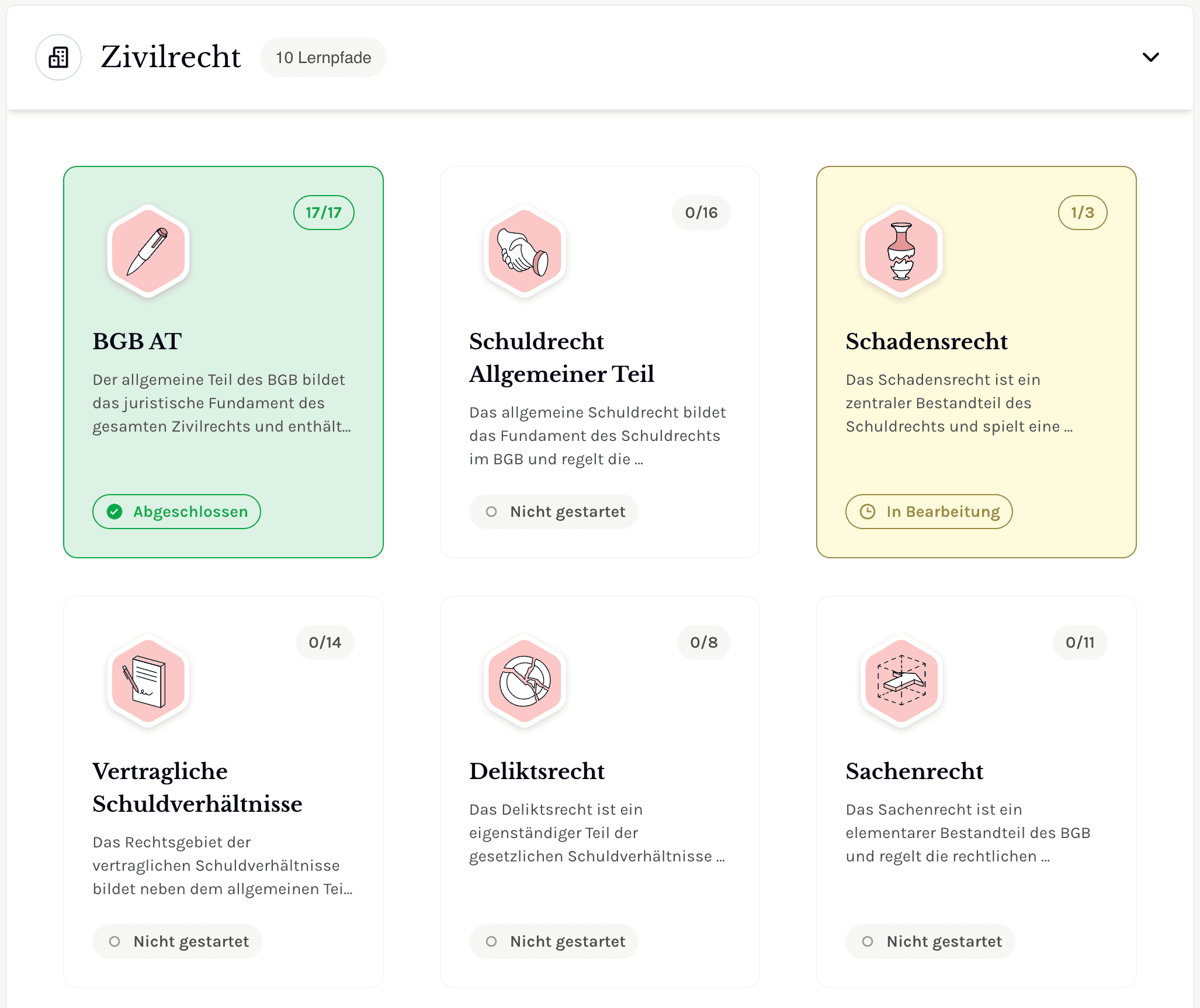Click the 10 Lernpfade label
The height and width of the screenshot is (1008, 1200).
pos(323,57)
